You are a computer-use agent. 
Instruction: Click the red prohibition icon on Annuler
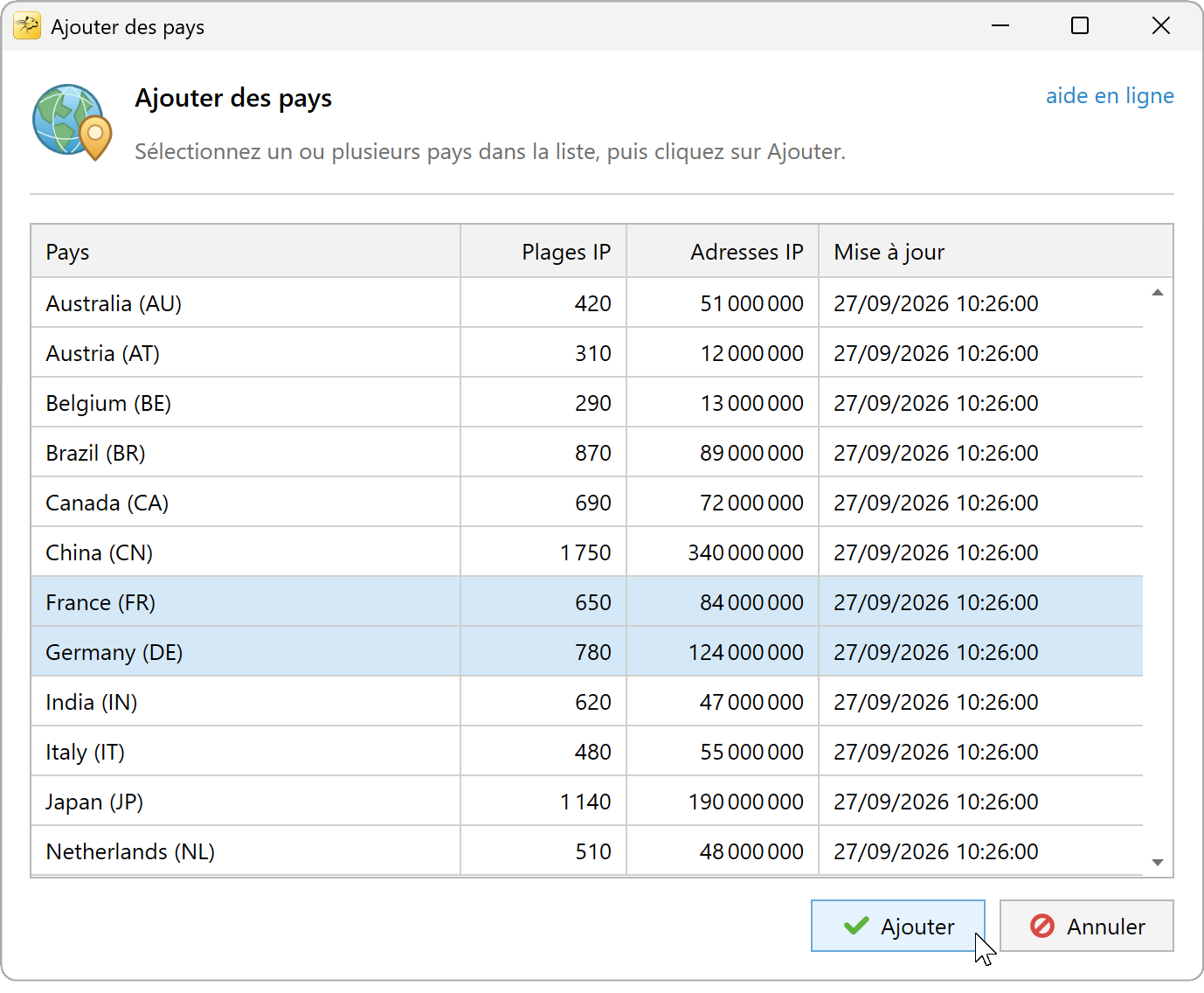1042,926
